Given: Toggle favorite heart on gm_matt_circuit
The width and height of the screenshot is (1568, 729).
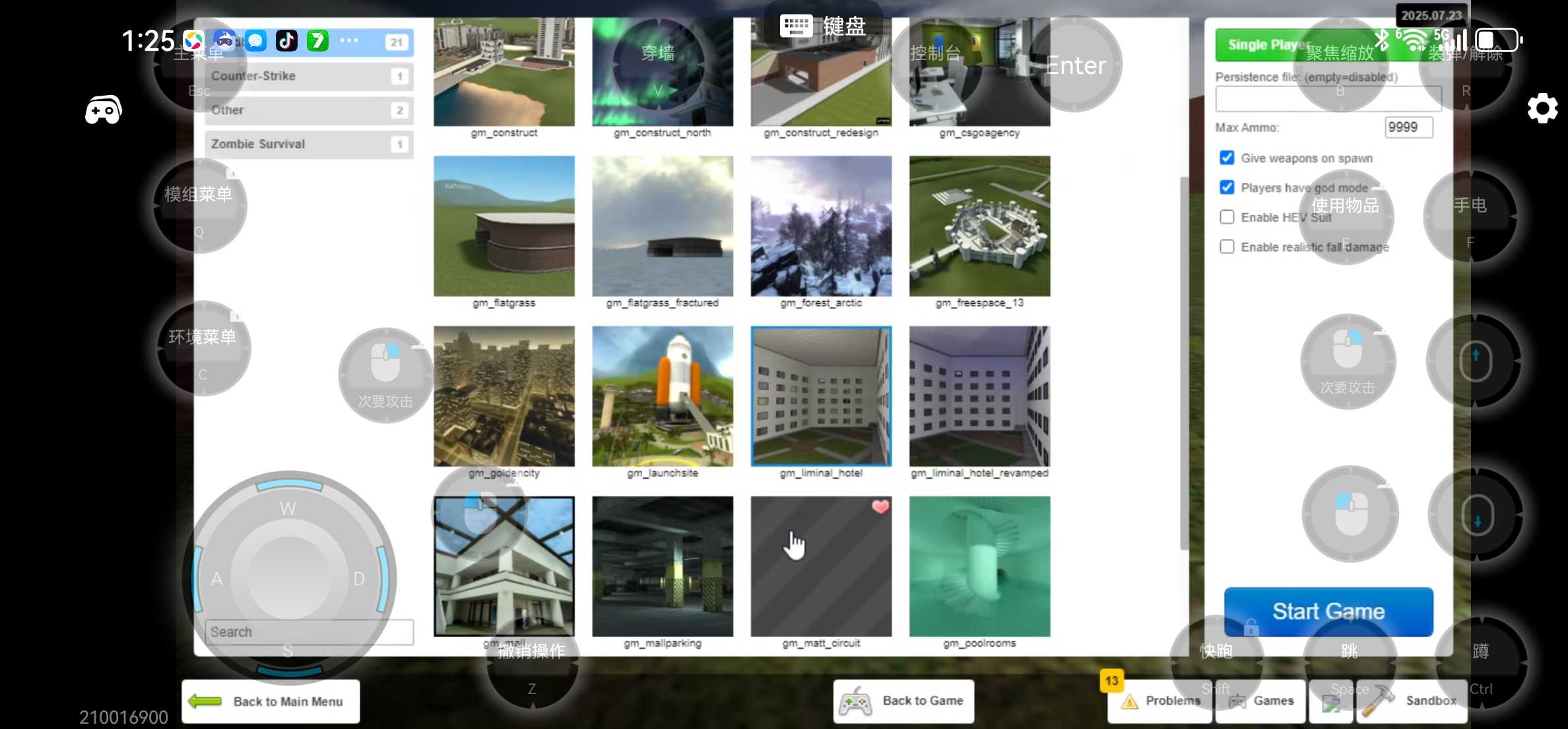Looking at the screenshot, I should [x=880, y=506].
